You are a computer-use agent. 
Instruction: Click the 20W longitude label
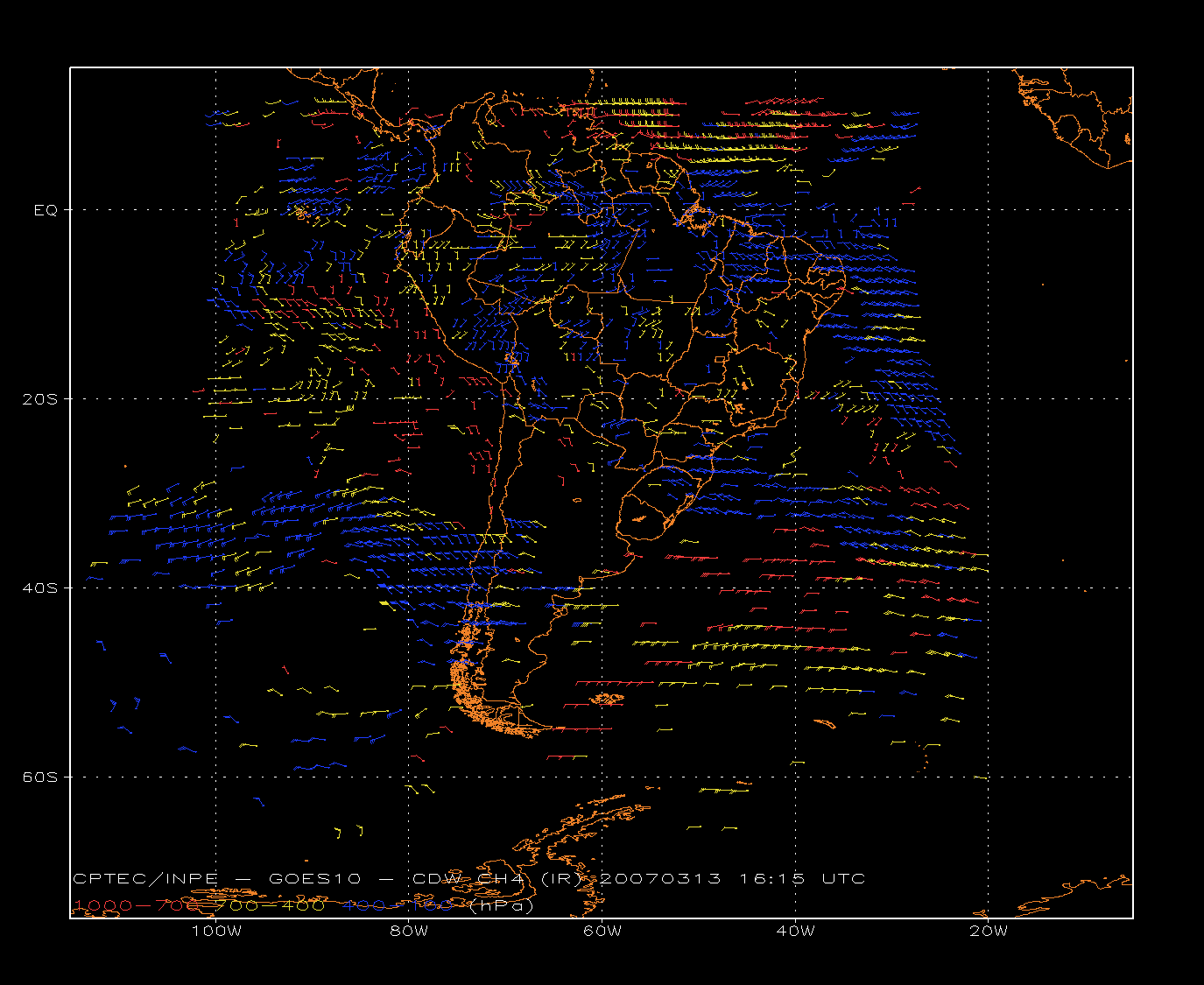[x=989, y=931]
